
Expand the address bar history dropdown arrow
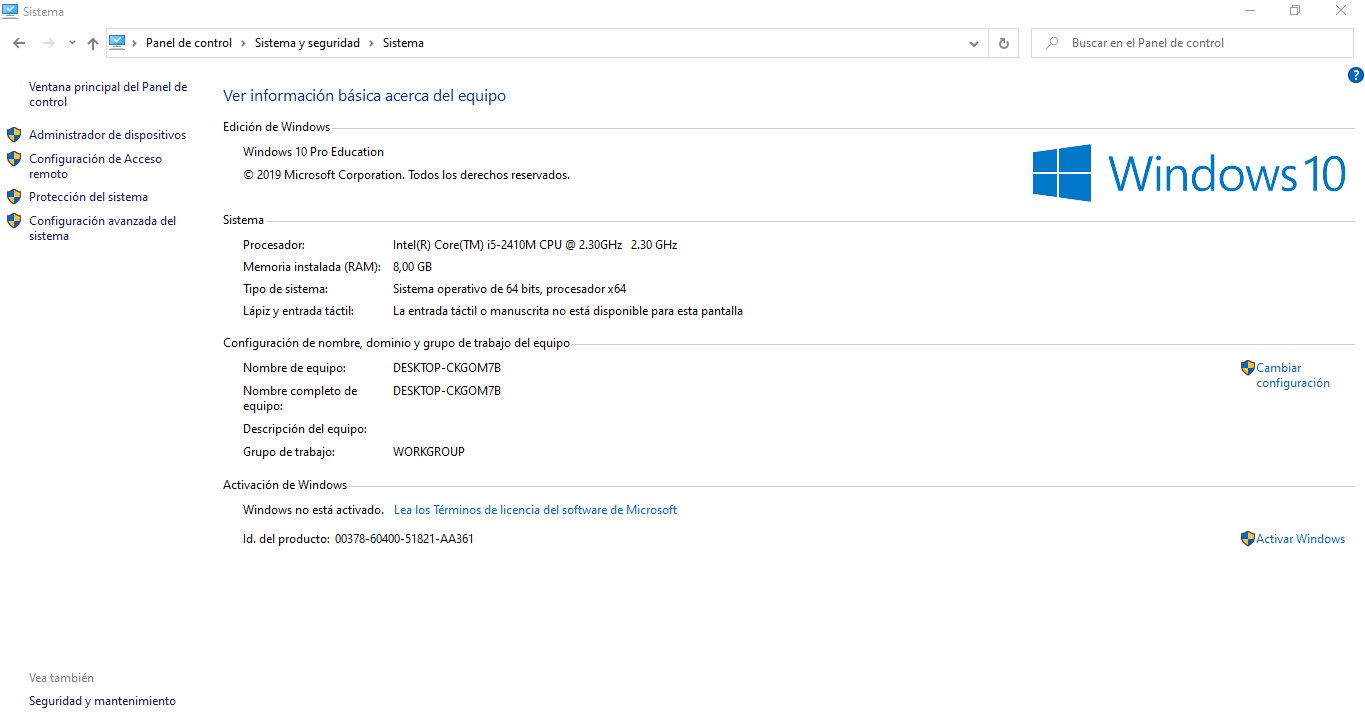click(x=974, y=43)
